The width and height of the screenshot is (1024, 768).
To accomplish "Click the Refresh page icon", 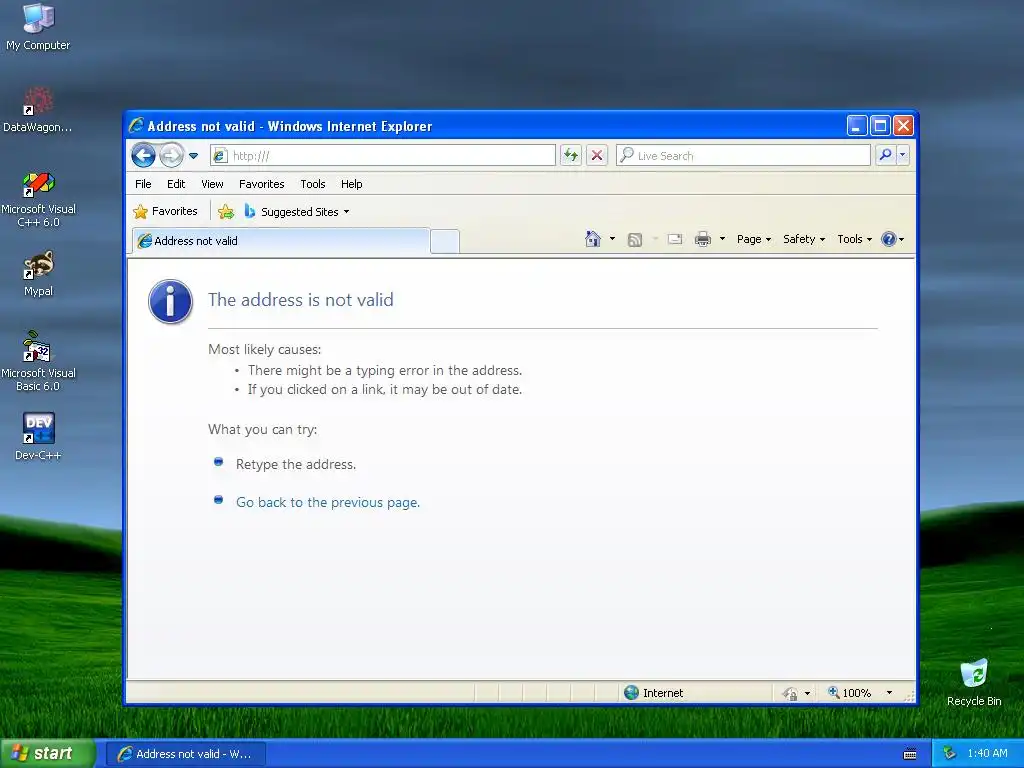I will click(571, 155).
